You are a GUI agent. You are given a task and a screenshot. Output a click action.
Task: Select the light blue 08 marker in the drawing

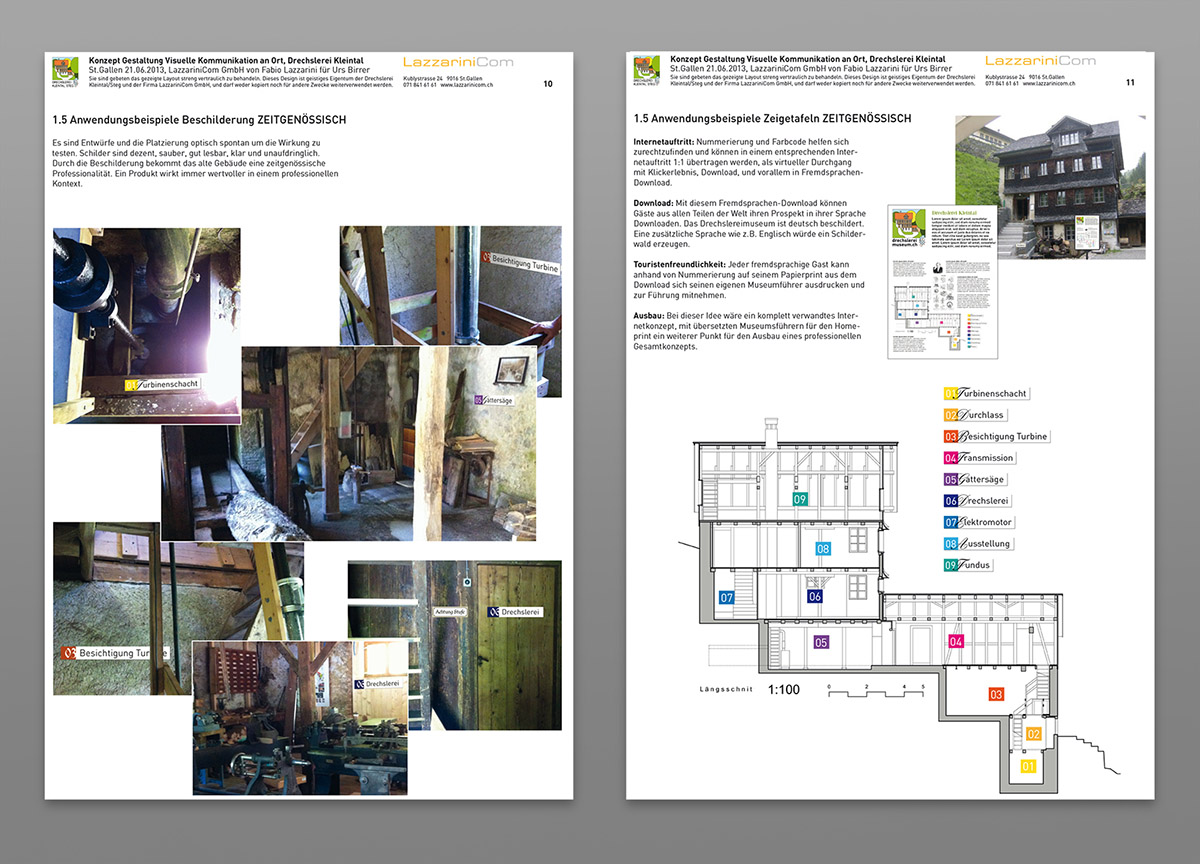pyautogui.click(x=823, y=548)
